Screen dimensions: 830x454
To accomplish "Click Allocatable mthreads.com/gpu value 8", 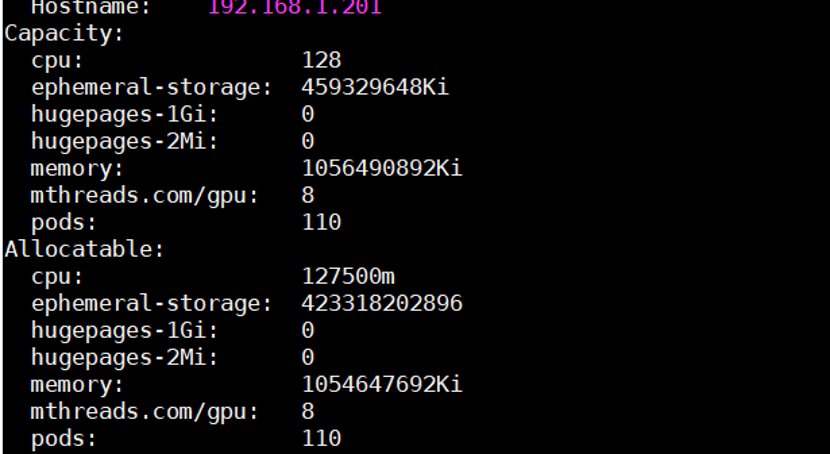I will [x=308, y=411].
